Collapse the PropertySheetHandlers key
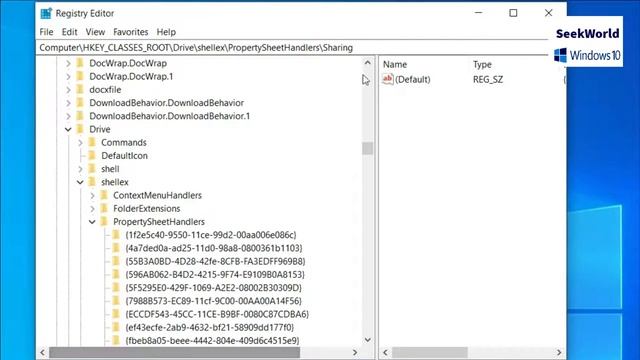 coord(92,222)
